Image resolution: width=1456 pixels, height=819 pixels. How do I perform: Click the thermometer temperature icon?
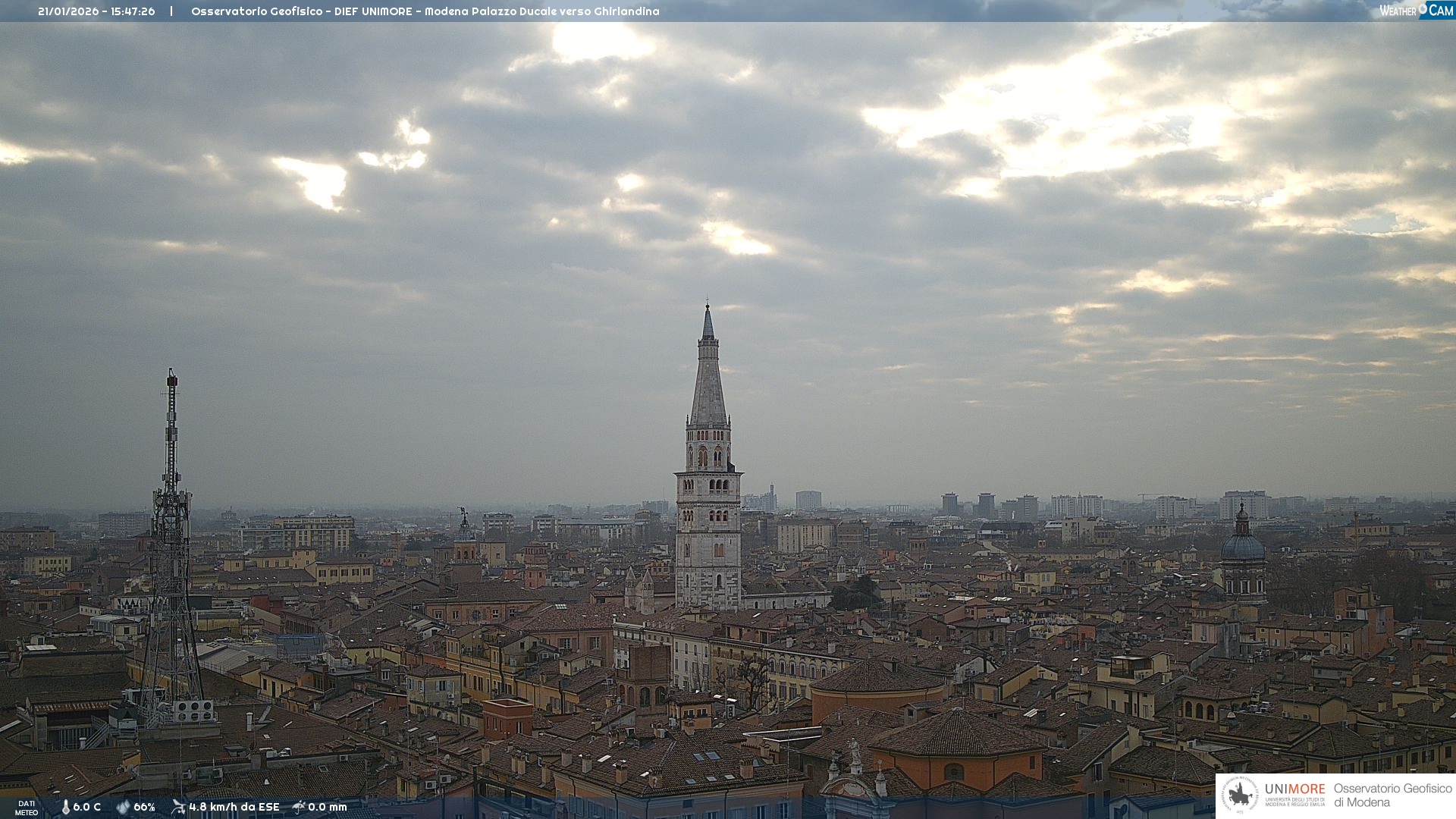tap(66, 807)
